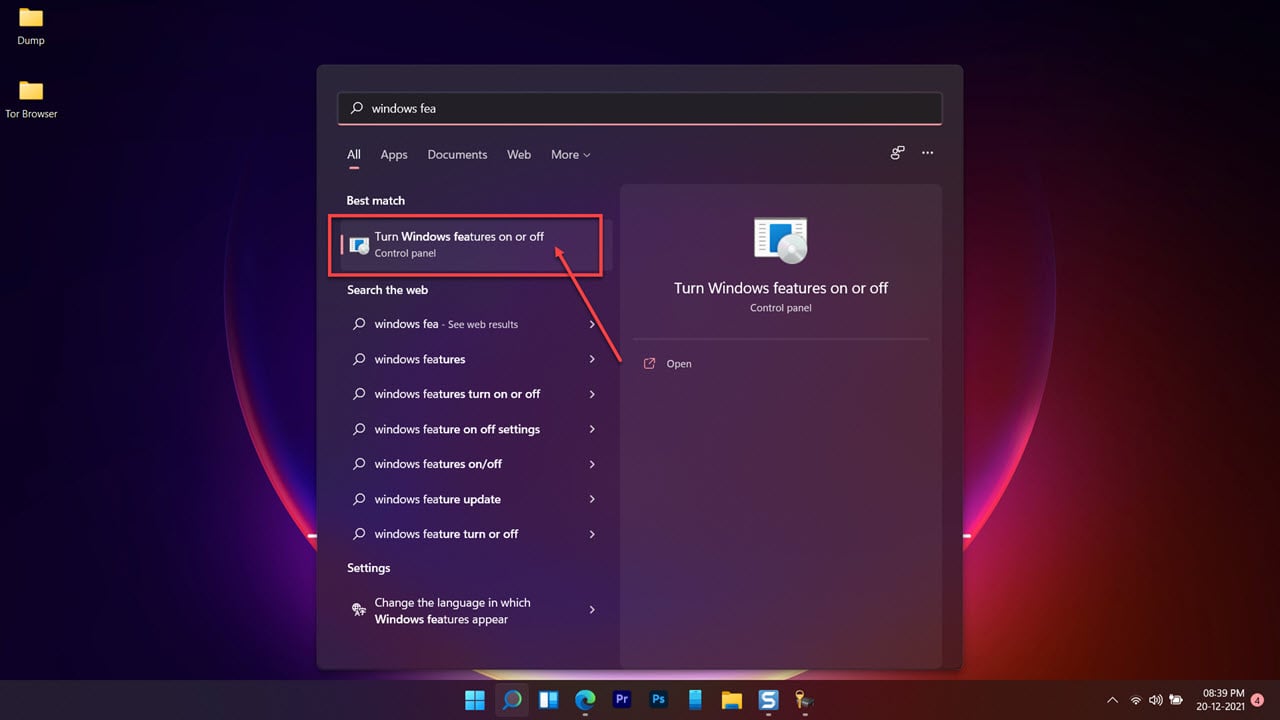The image size is (1280, 720).
Task: Select the Tor Browser folder on desktop
Action: point(31,100)
